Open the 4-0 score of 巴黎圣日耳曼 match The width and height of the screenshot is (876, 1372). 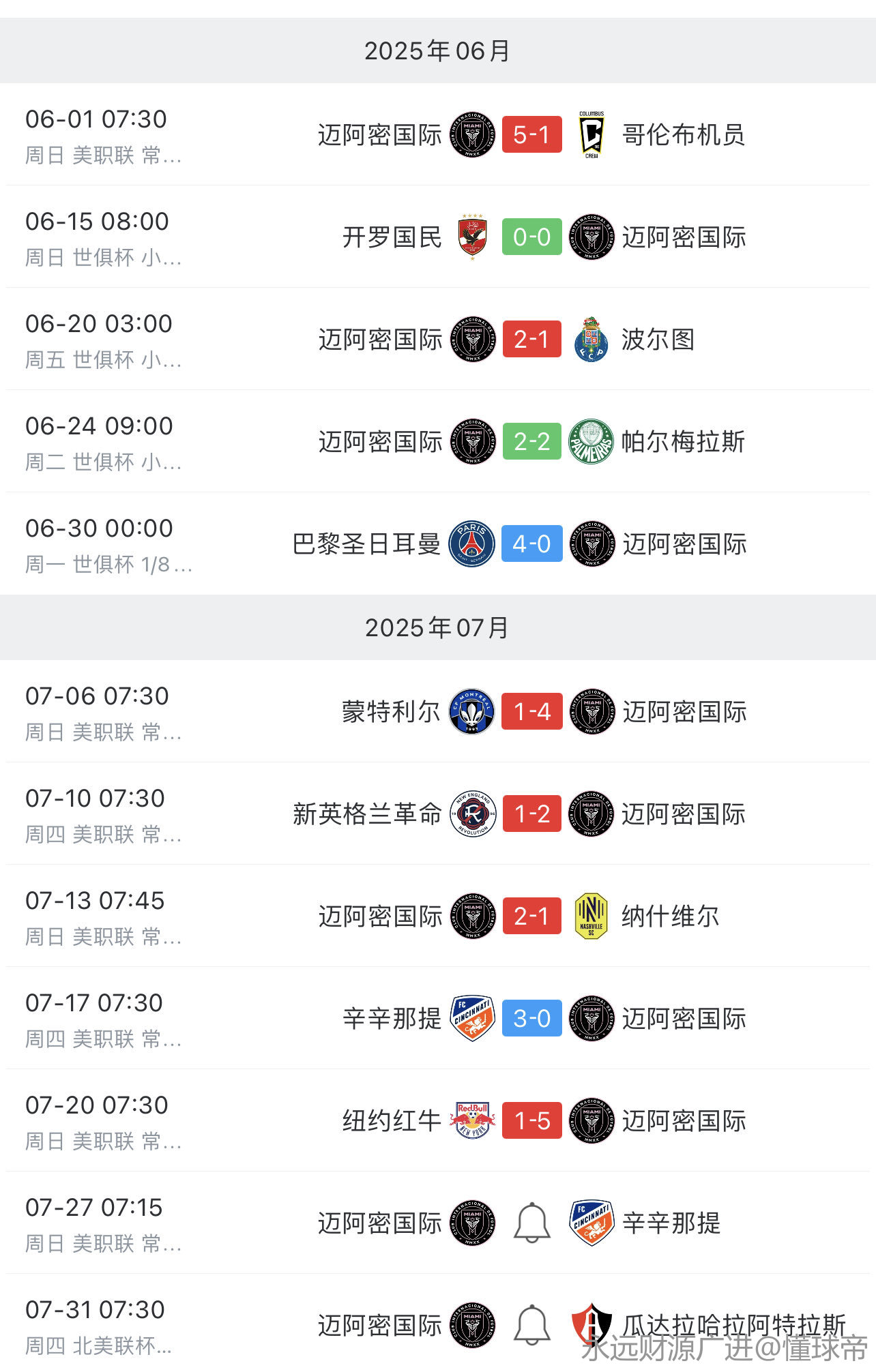(532, 543)
